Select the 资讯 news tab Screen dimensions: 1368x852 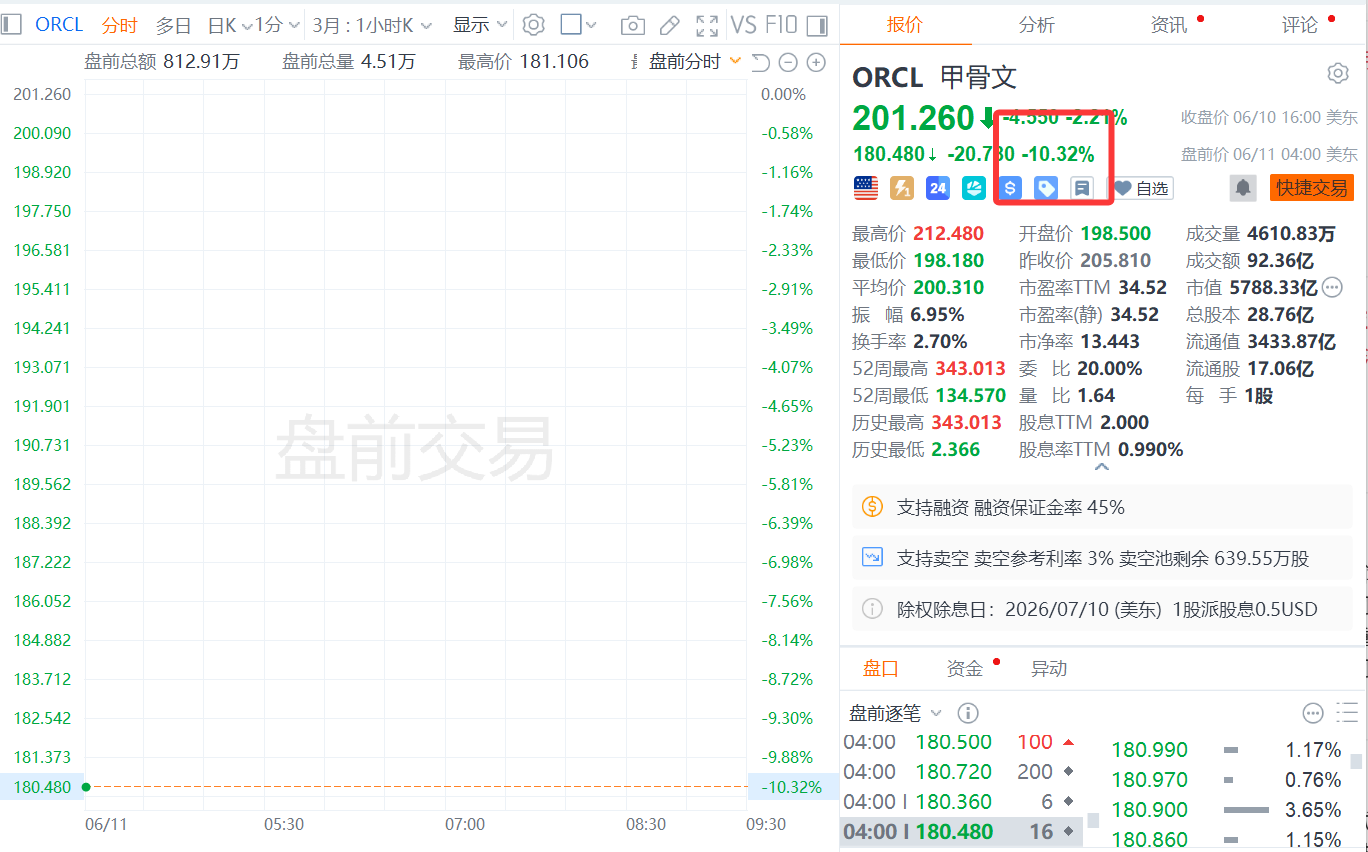click(1169, 24)
